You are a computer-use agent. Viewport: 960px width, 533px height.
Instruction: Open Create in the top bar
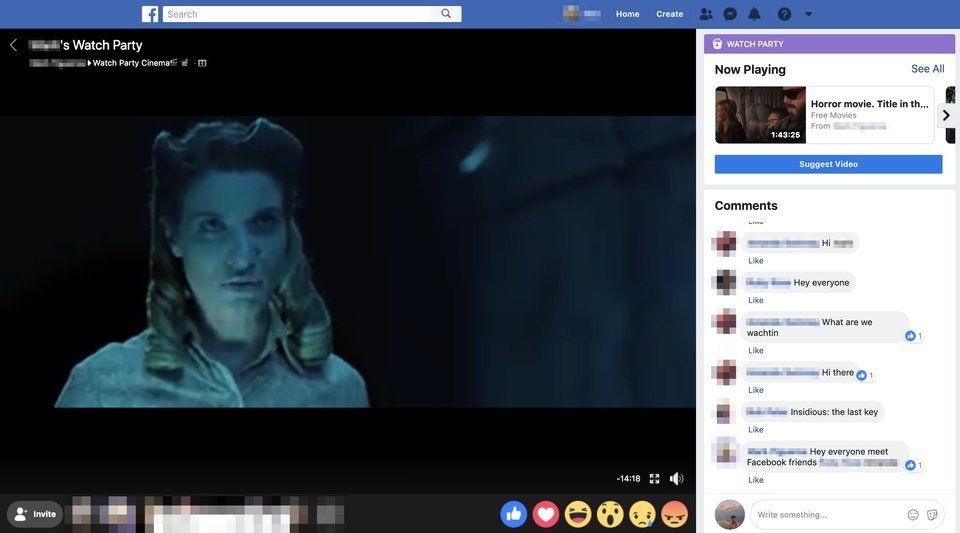coord(669,14)
